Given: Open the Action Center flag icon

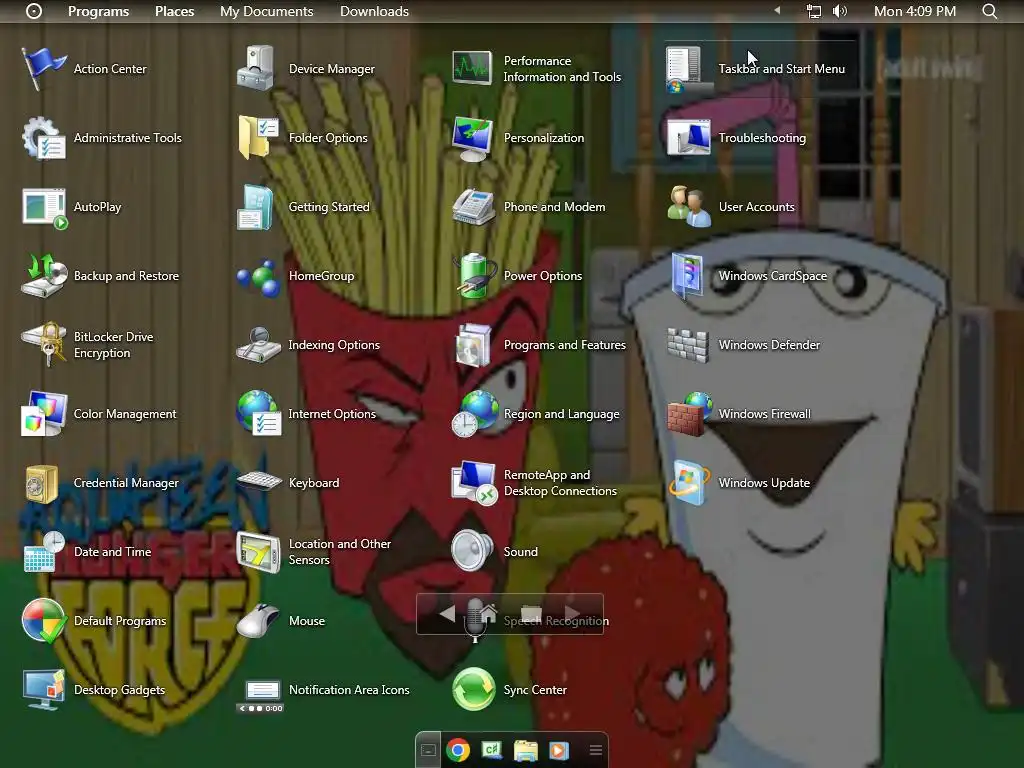Looking at the screenshot, I should pyautogui.click(x=43, y=69).
